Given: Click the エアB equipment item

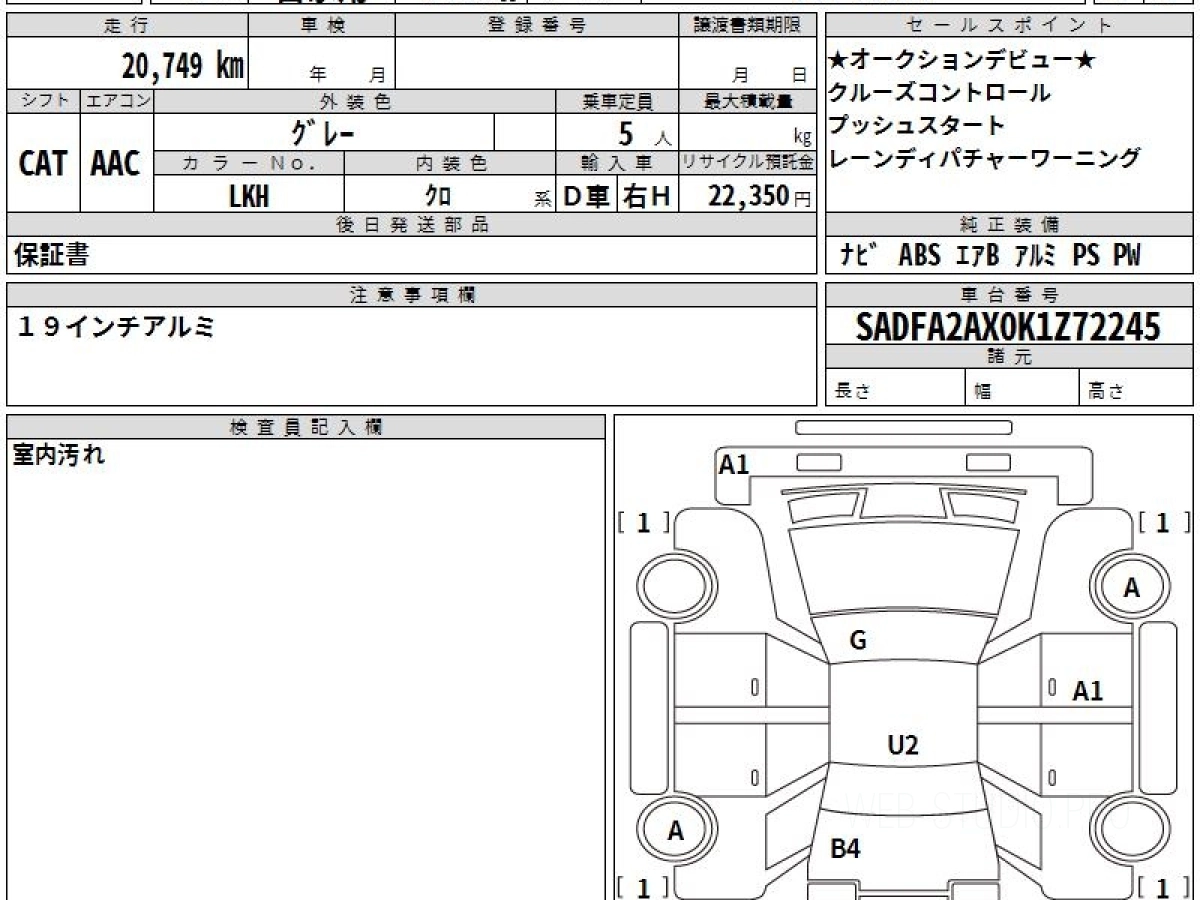Looking at the screenshot, I should pos(978,256).
